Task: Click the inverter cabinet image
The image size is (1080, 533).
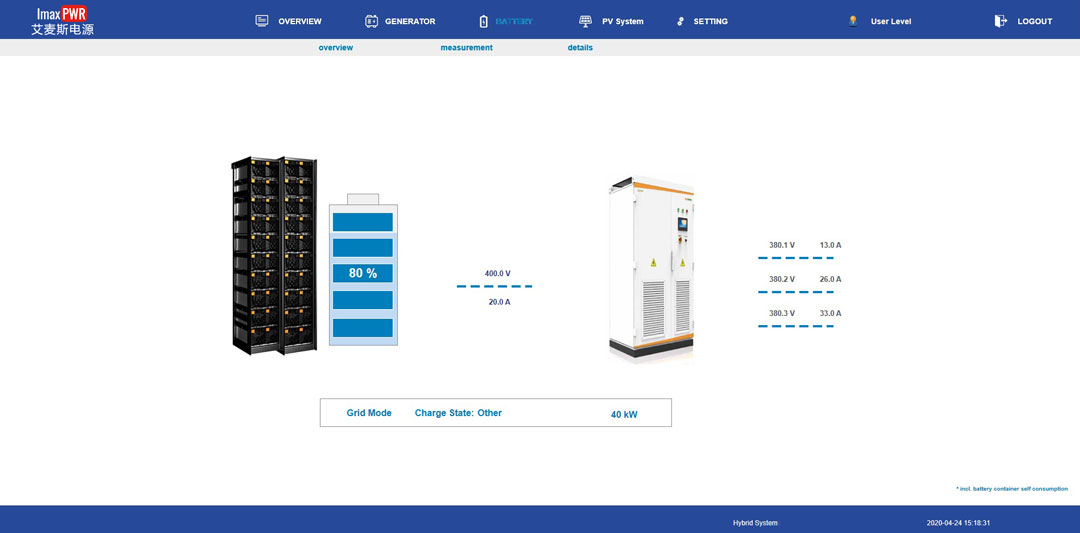Action: [x=651, y=268]
